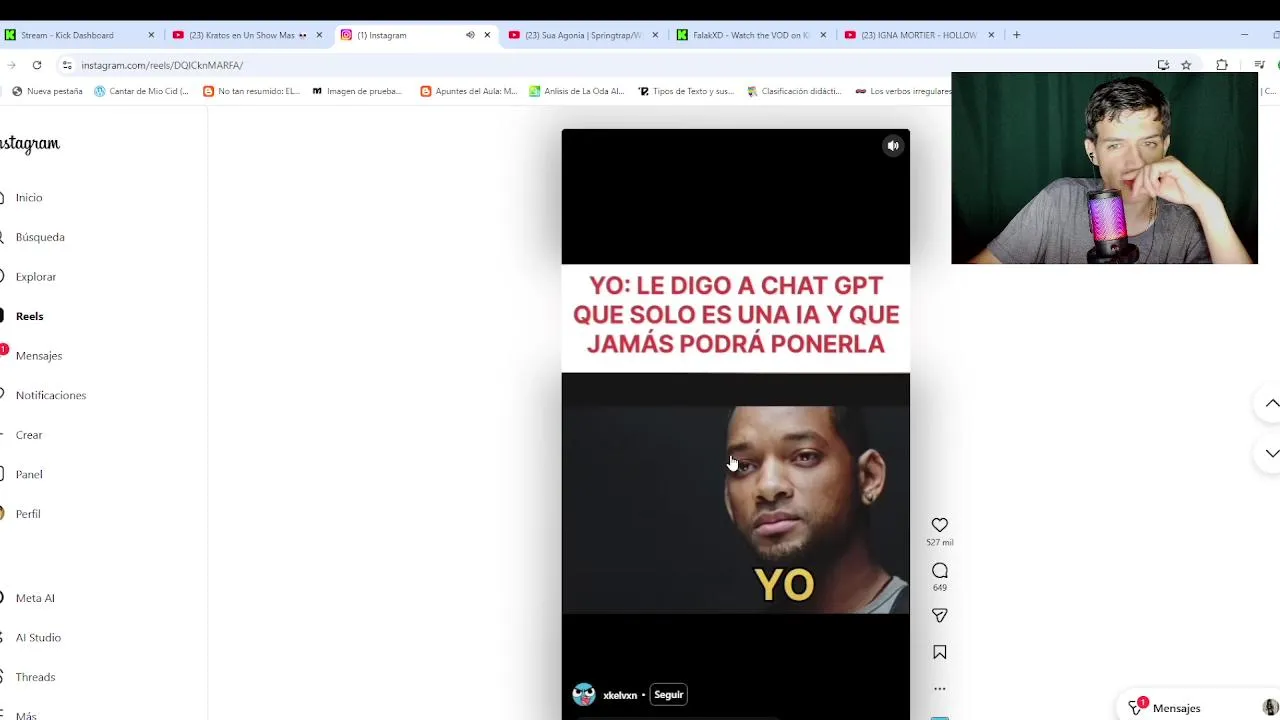The width and height of the screenshot is (1280, 720).
Task: Go to previous reel with up chevron
Action: coord(1272,403)
